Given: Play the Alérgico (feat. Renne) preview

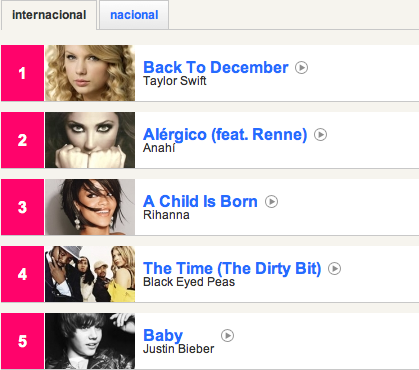Looking at the screenshot, I should (x=320, y=135).
